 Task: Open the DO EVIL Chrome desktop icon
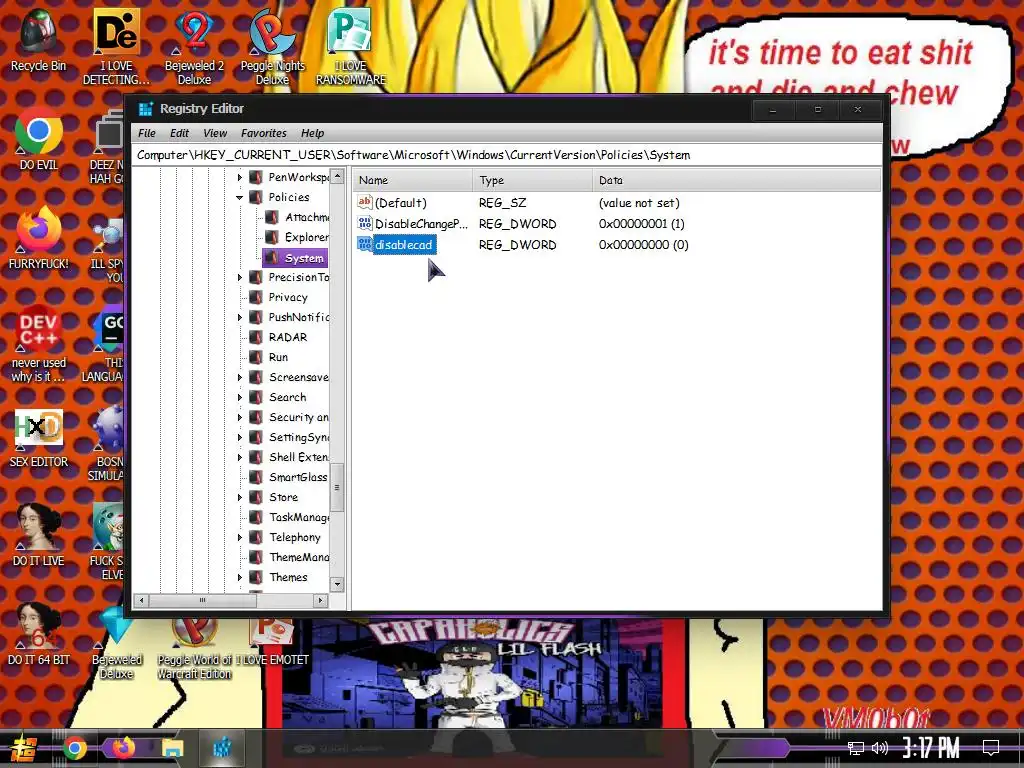pos(39,138)
